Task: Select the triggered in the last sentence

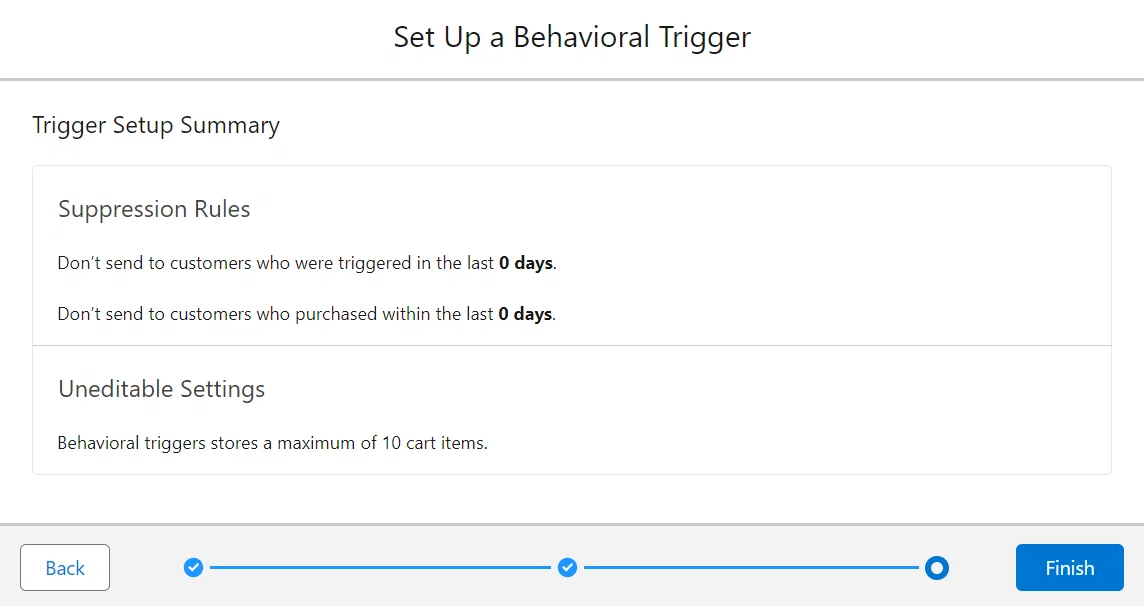Action: pos(307,263)
